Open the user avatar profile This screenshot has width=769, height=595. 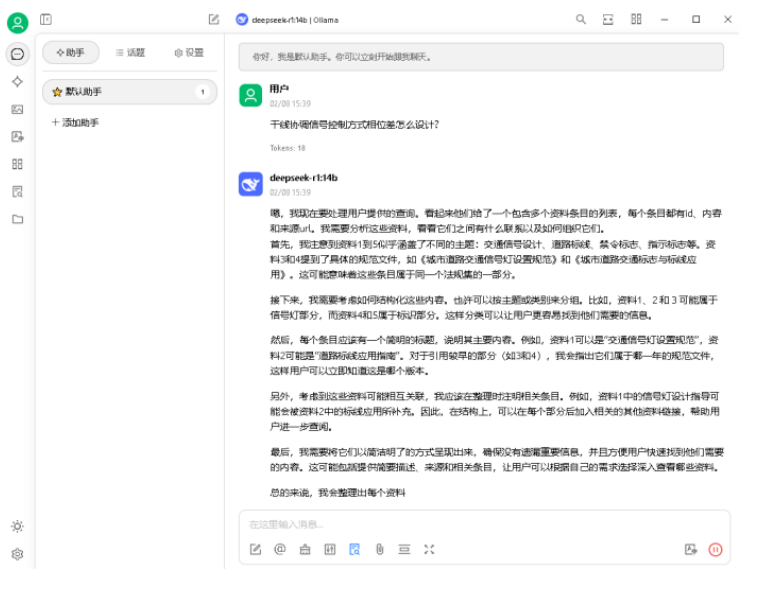(x=18, y=23)
